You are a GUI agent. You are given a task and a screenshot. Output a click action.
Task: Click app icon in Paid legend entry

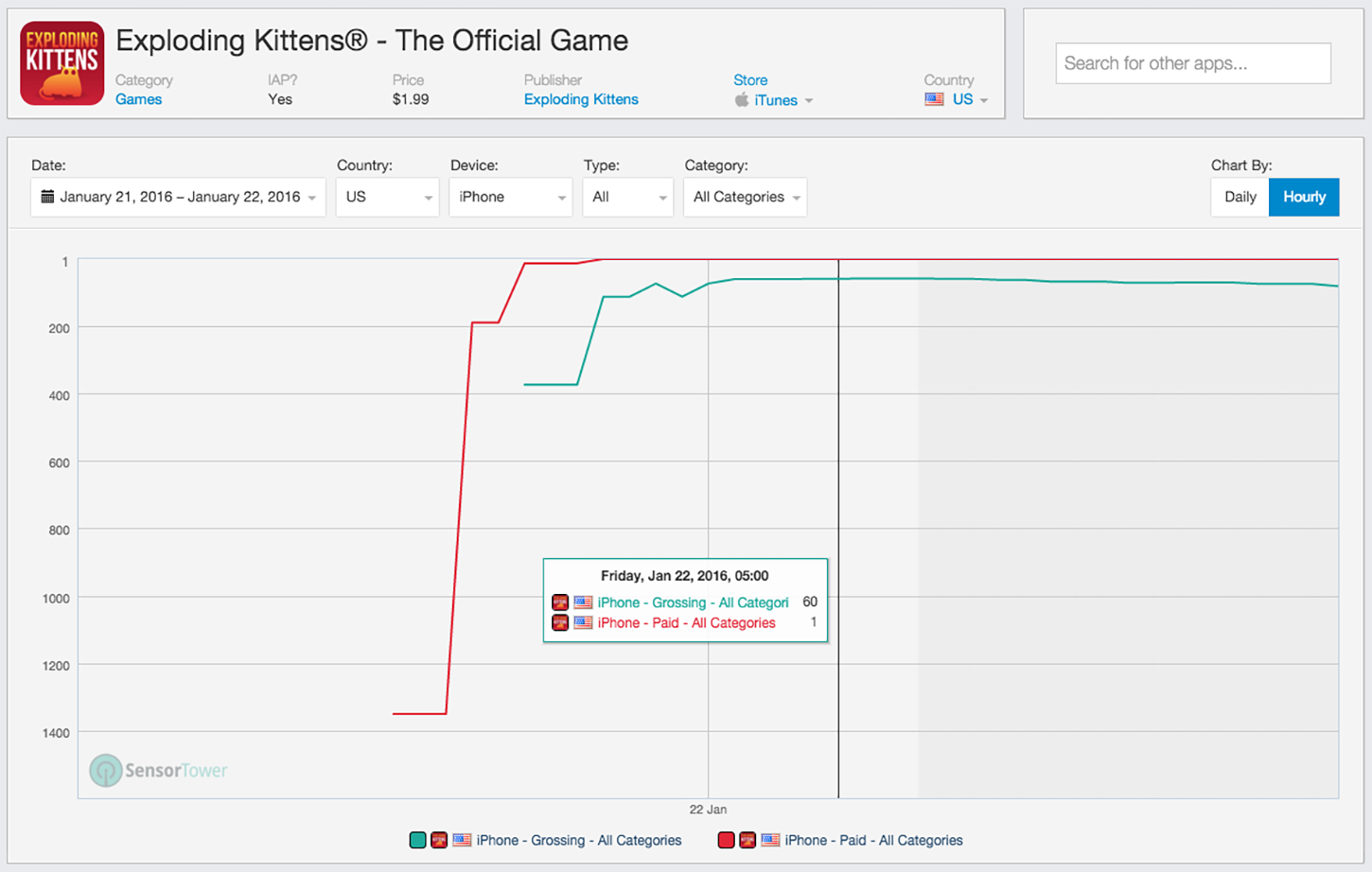(748, 840)
